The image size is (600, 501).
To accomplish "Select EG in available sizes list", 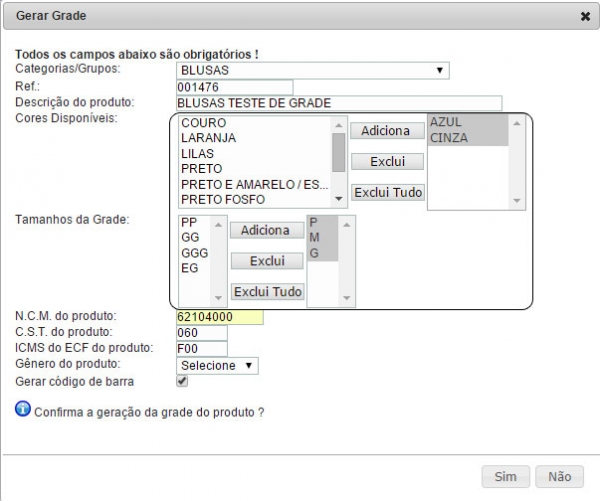I will 195,268.
